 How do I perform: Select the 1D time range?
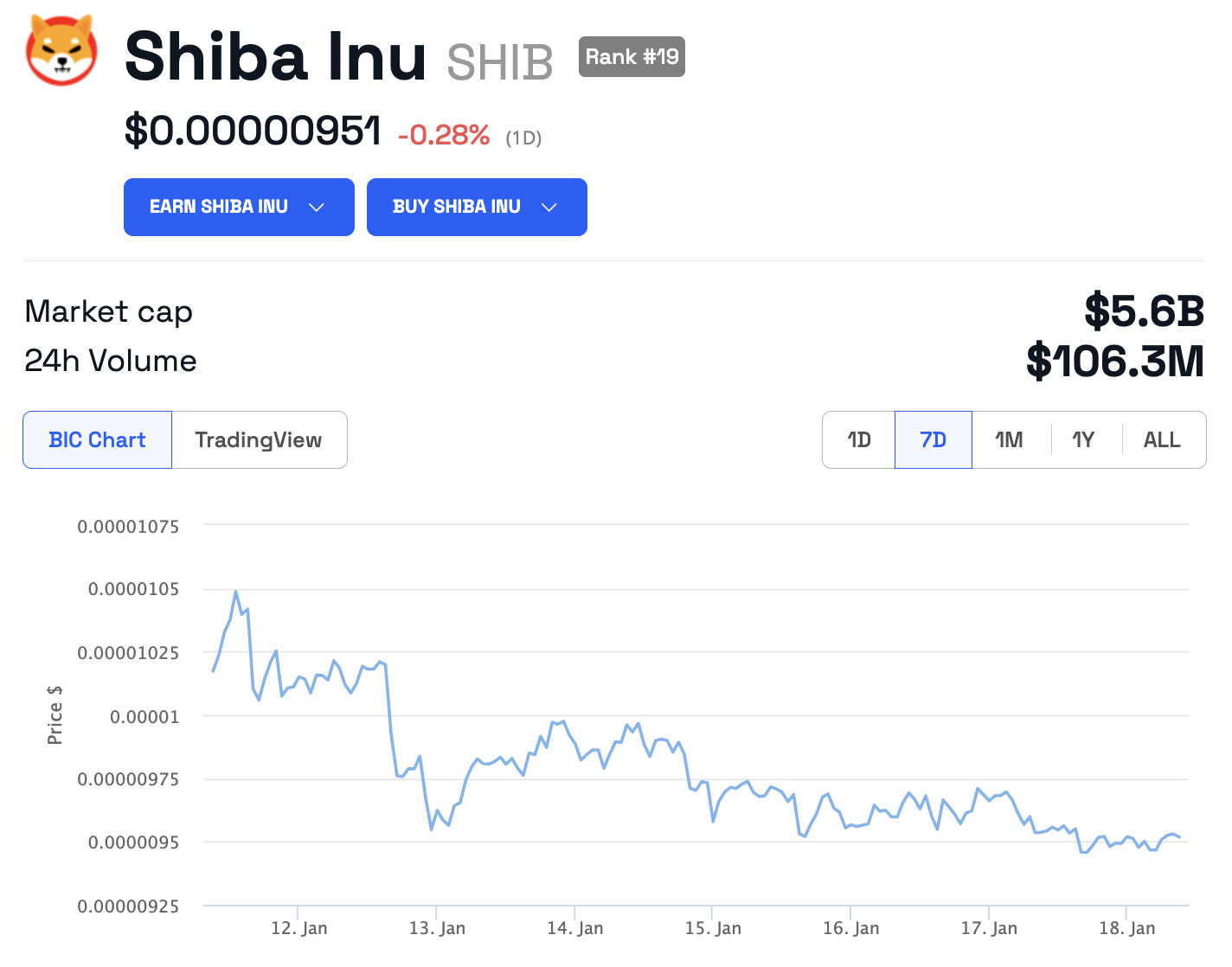pos(859,440)
